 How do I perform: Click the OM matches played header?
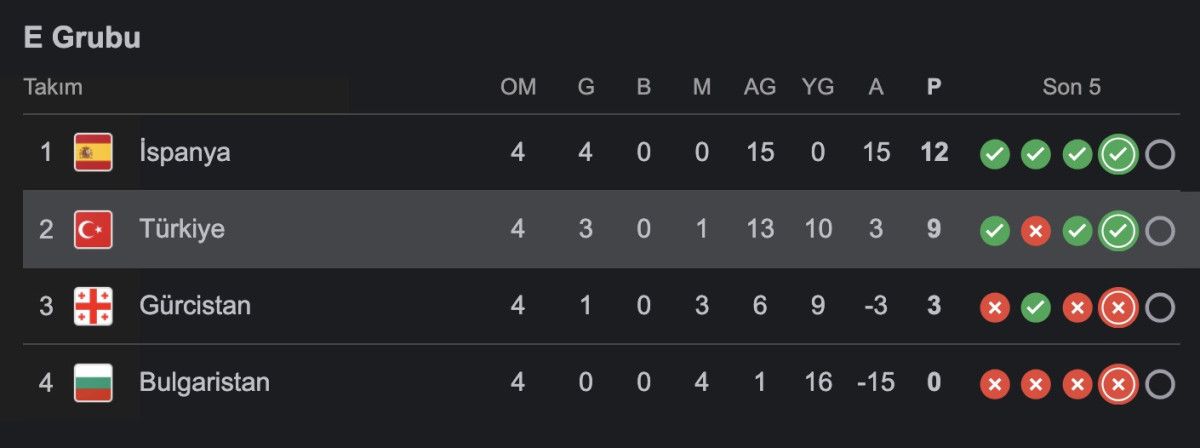tap(518, 87)
